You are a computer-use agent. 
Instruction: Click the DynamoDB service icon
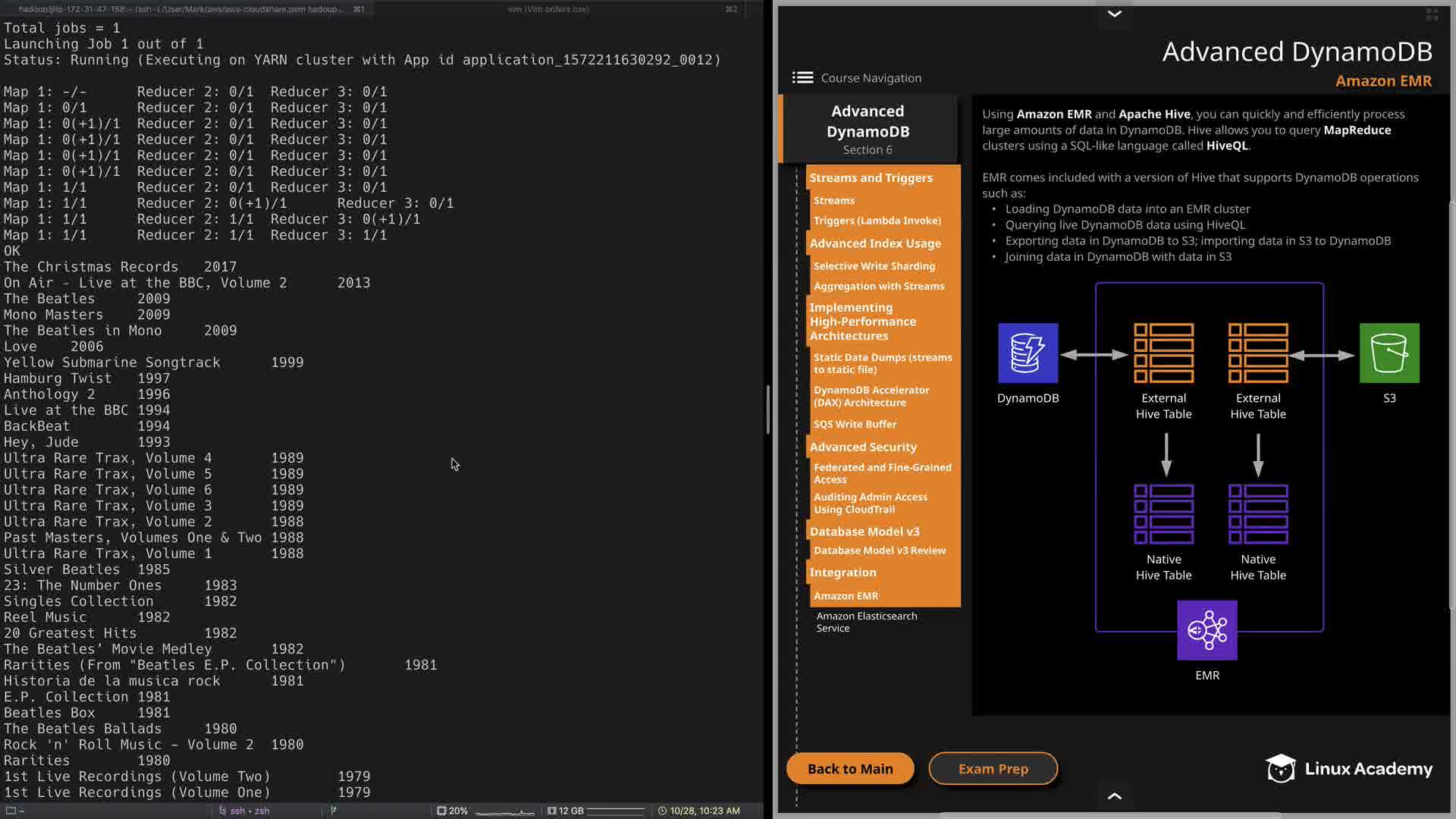click(1028, 353)
